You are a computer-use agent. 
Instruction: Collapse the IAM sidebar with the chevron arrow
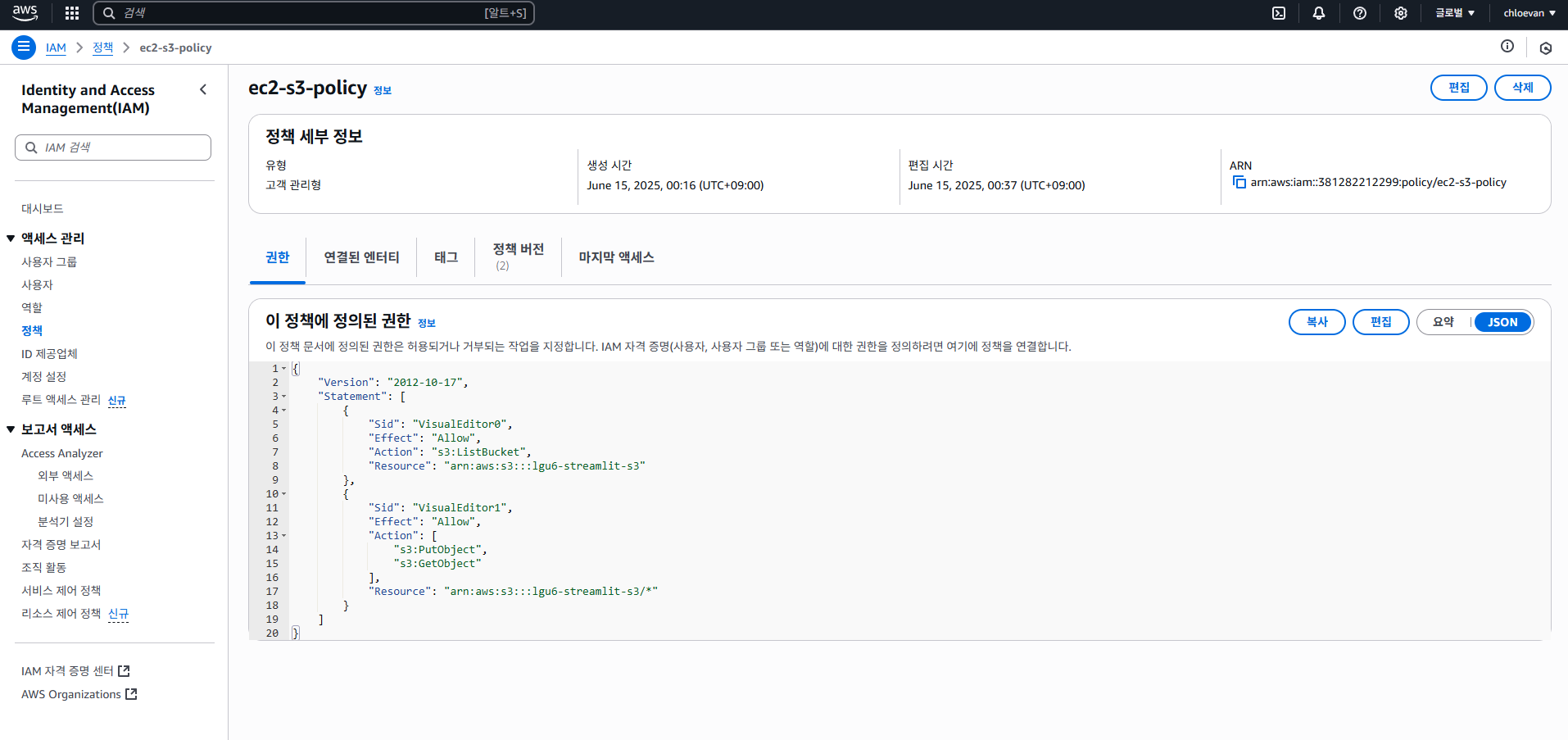tap(203, 89)
